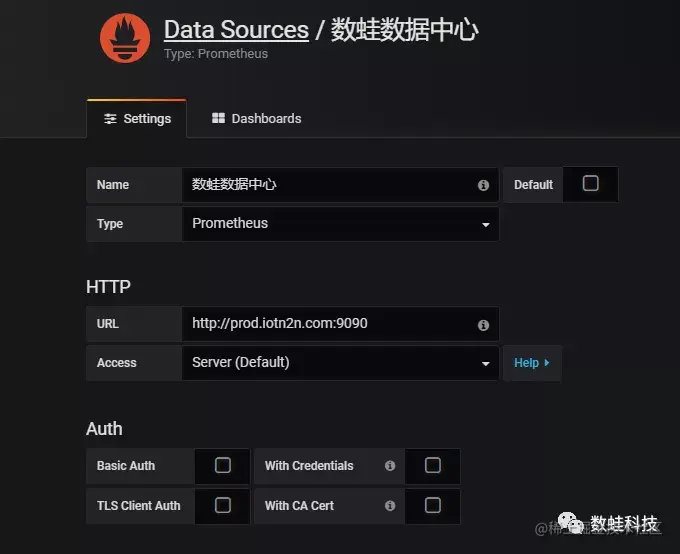680x554 pixels.
Task: Click the Prometheus flame logo
Action: (x=125, y=38)
